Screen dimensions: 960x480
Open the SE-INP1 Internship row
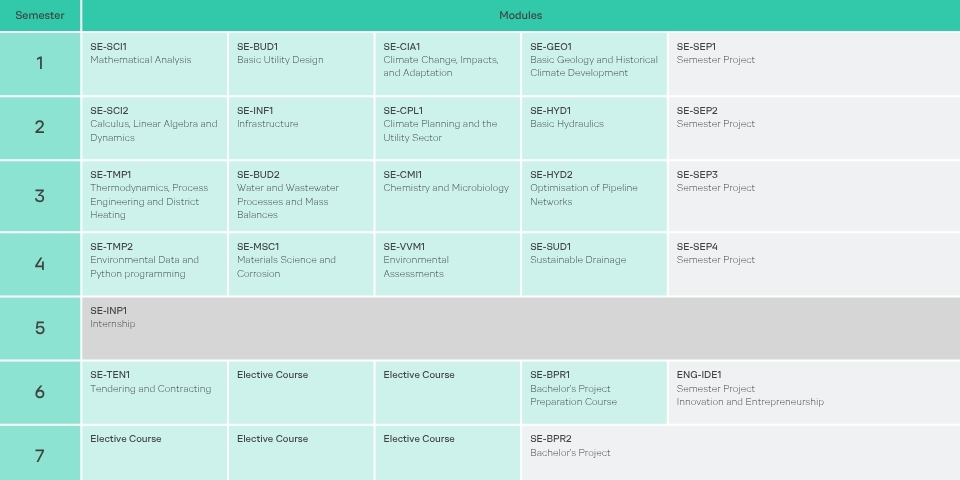[x=521, y=329]
